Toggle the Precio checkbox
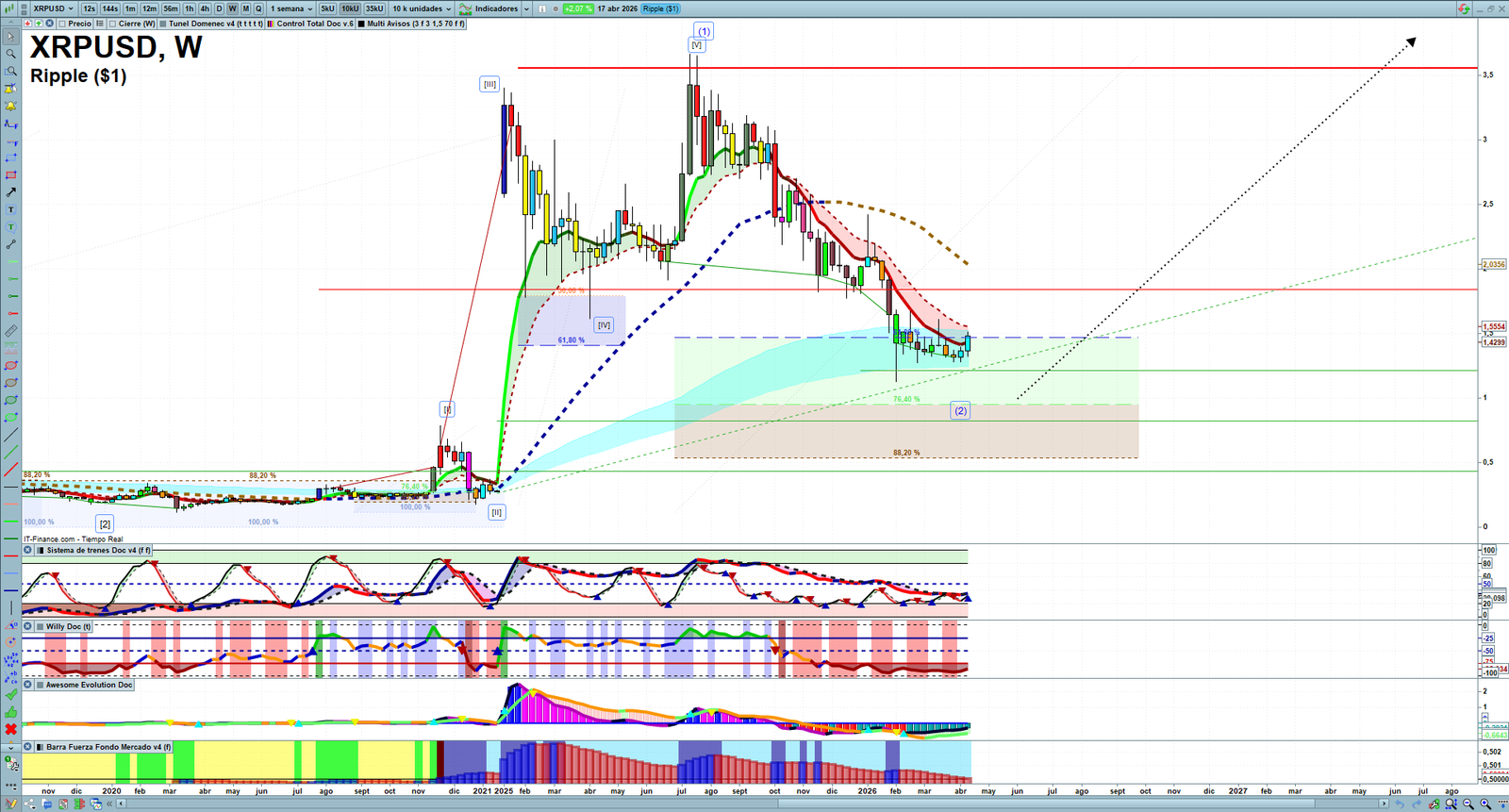The image size is (1509, 812). [62, 24]
